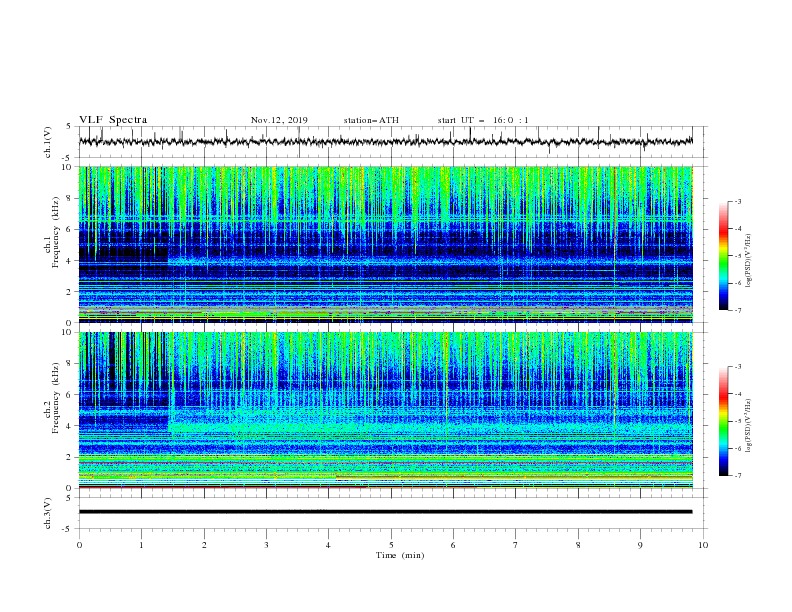
Task: Click the "ch.1(V)" axis label
Action: [x=48, y=142]
